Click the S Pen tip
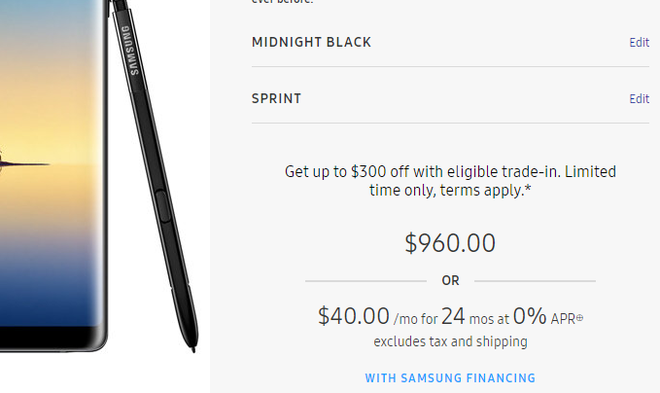 (x=193, y=349)
